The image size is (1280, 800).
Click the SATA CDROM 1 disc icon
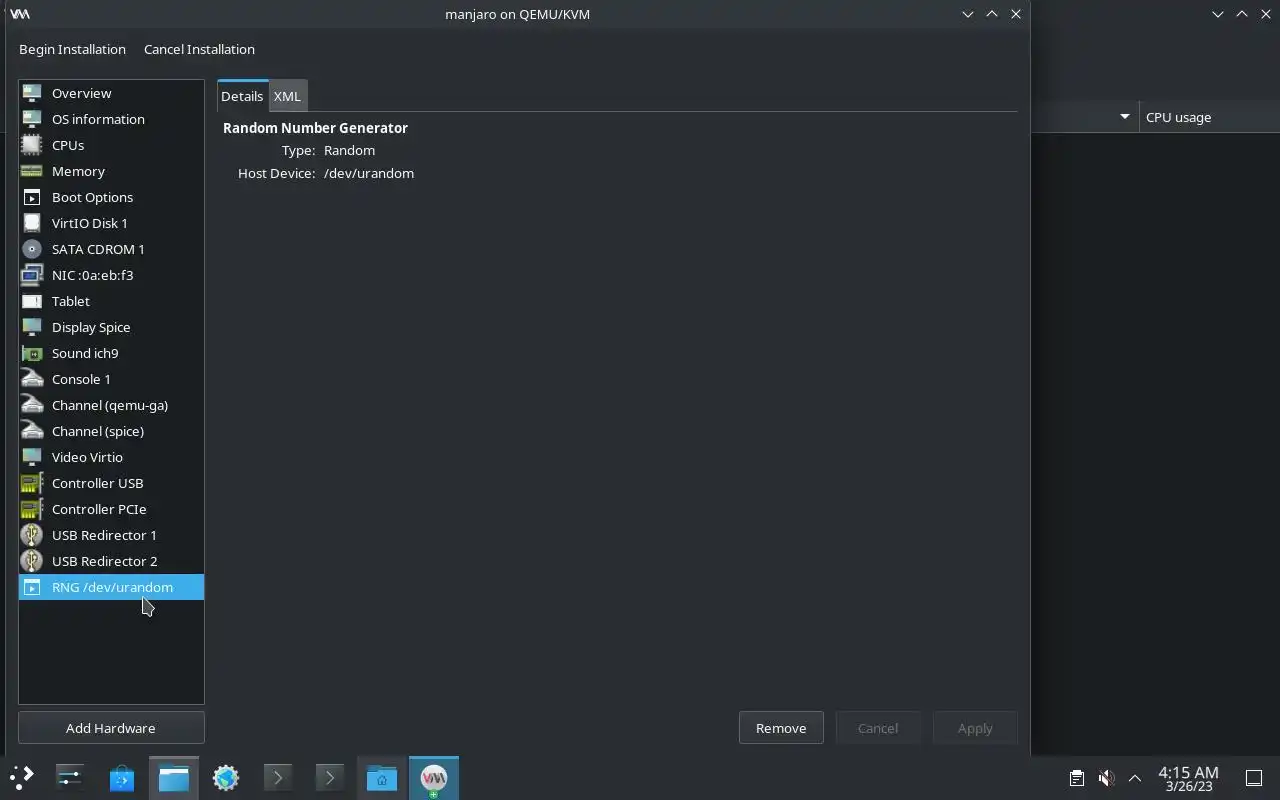tap(32, 249)
